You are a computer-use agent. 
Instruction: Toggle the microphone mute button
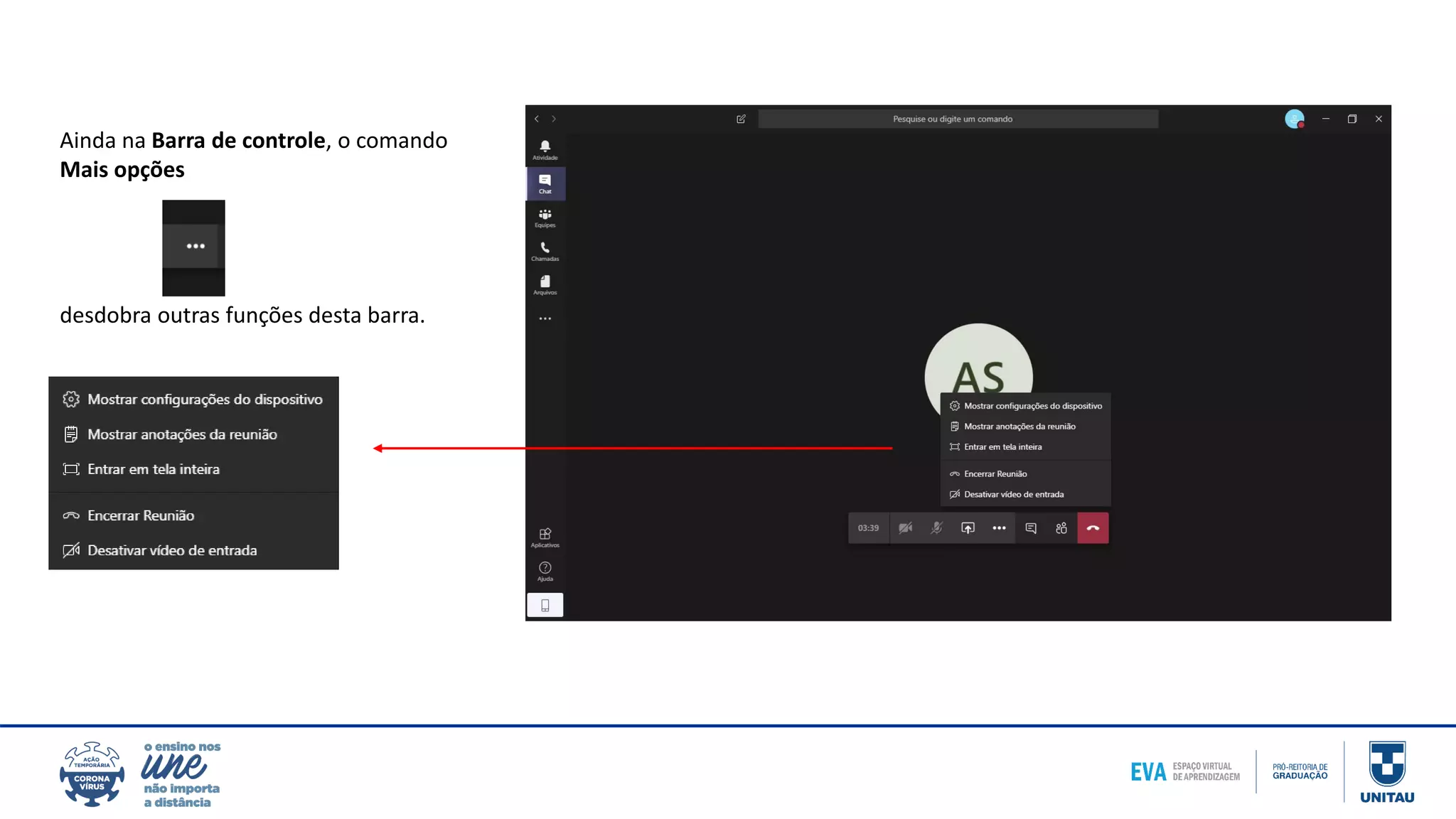tap(936, 528)
